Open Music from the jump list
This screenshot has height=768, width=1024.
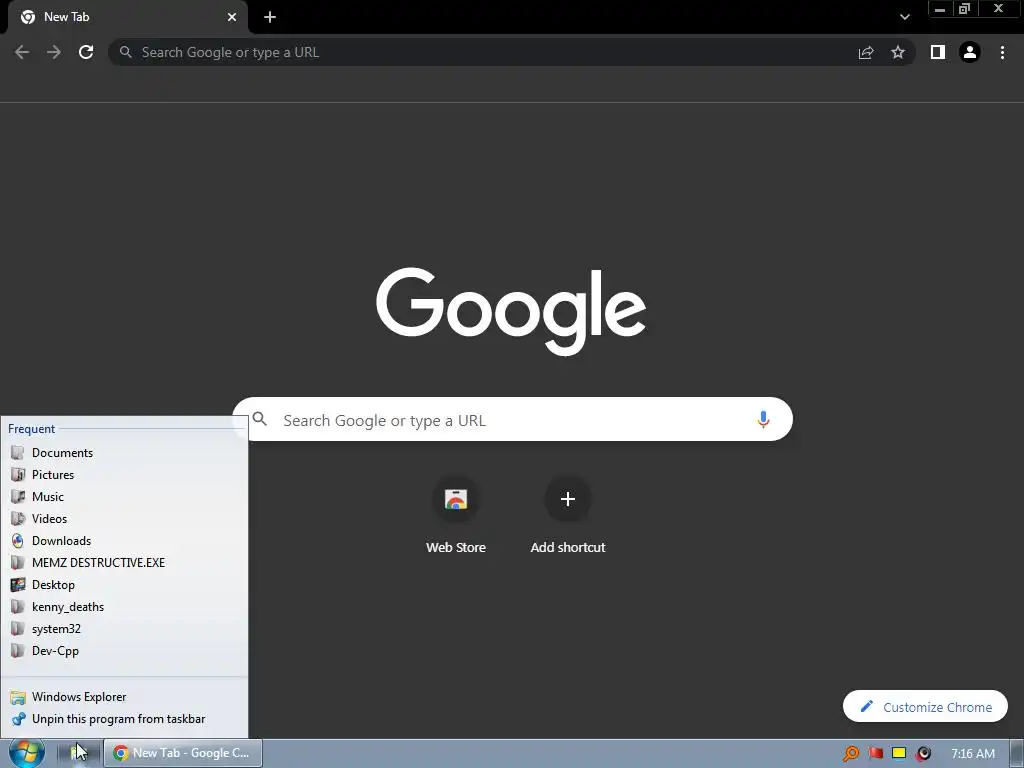coord(124,497)
